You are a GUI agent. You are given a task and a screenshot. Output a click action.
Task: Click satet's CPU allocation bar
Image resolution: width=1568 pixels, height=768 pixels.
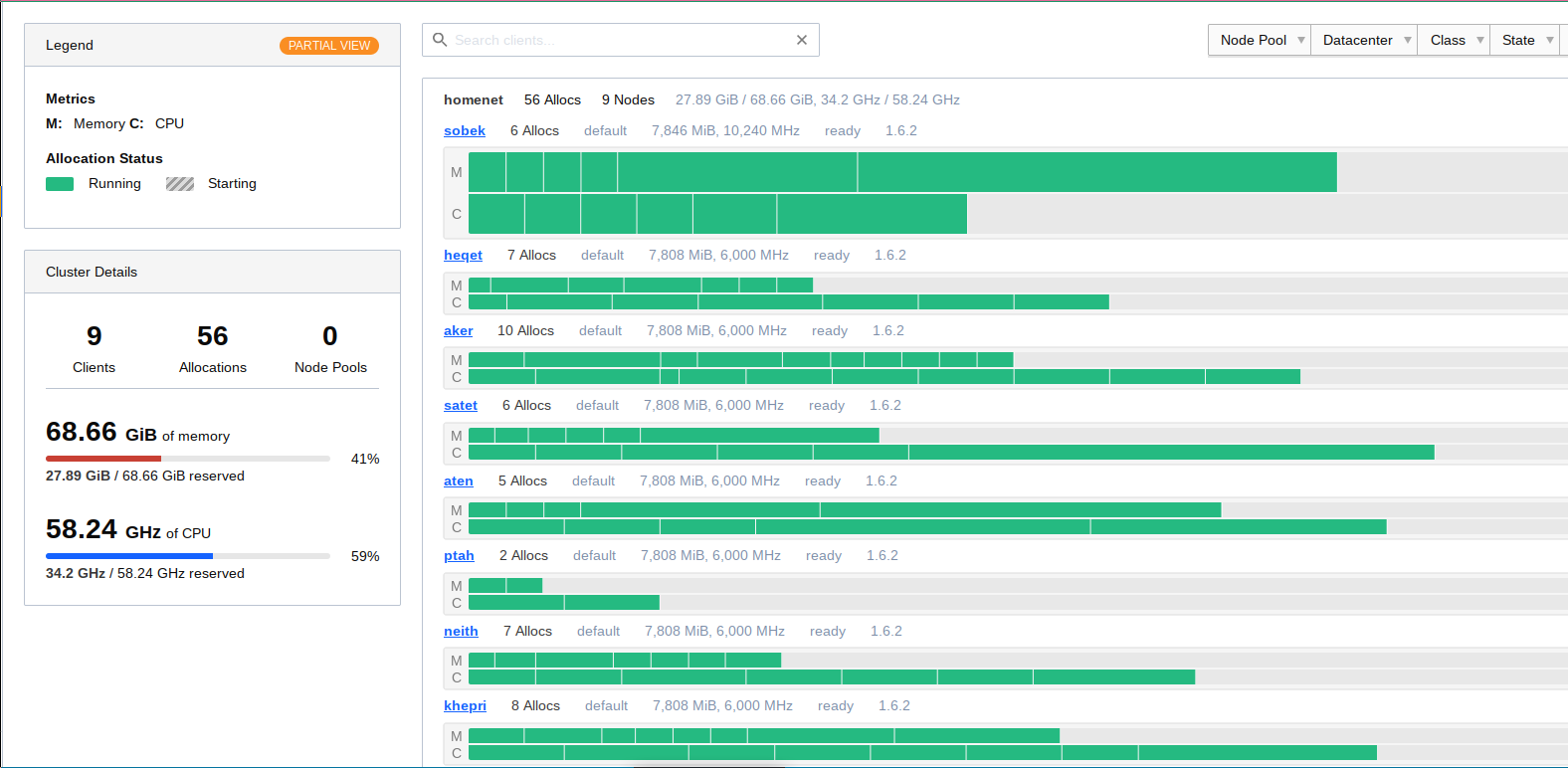click(x=951, y=453)
